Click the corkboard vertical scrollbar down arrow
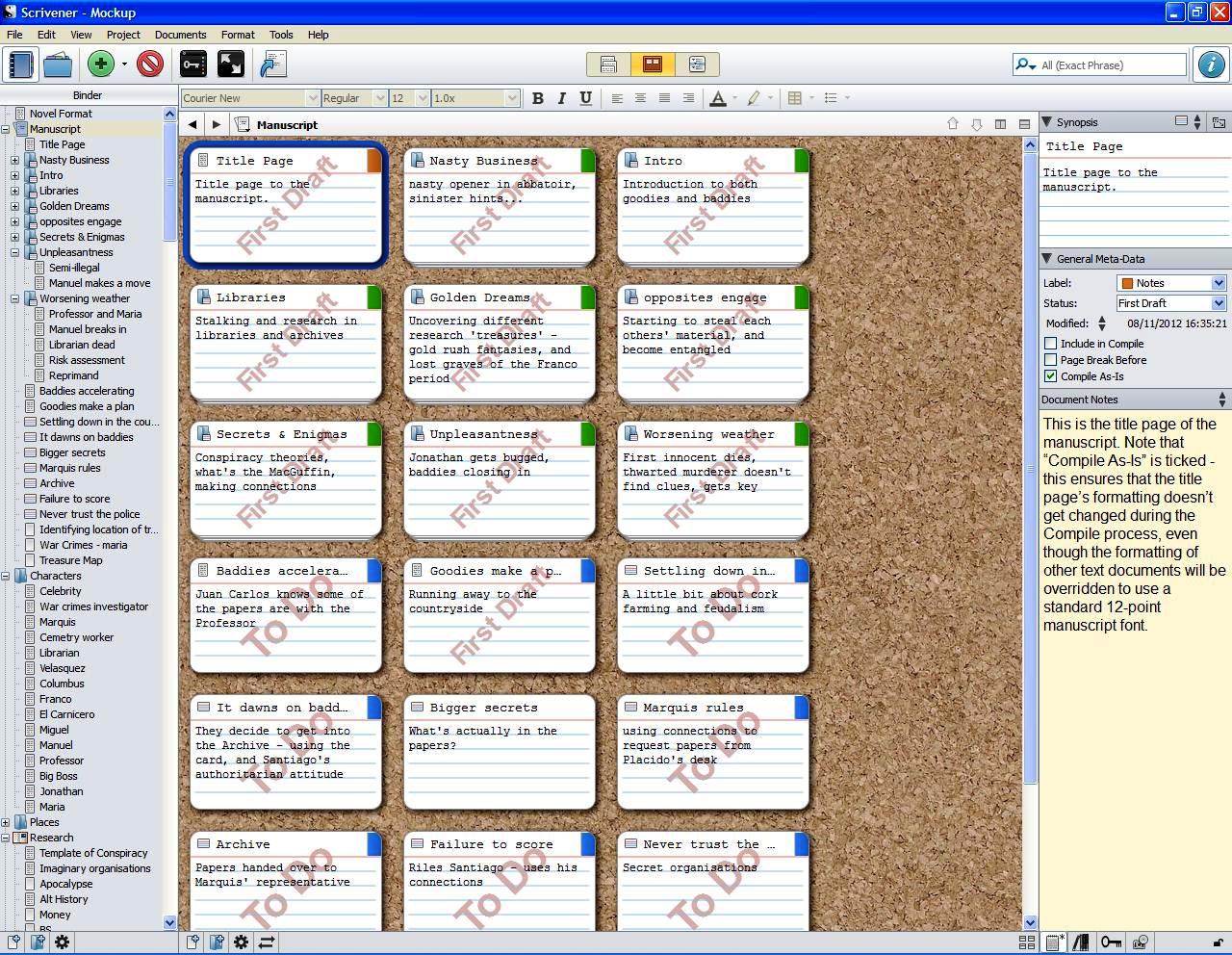Viewport: 1232px width, 955px height. [1030, 922]
